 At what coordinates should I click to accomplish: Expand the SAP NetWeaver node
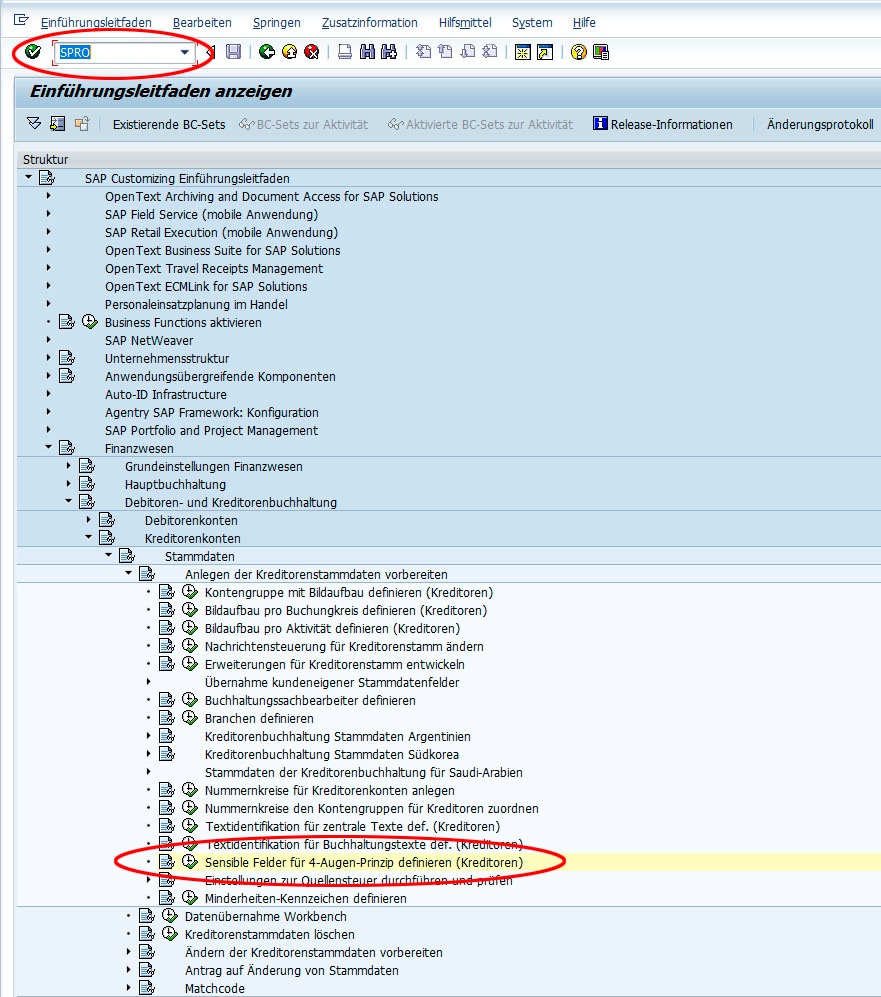pyautogui.click(x=48, y=340)
